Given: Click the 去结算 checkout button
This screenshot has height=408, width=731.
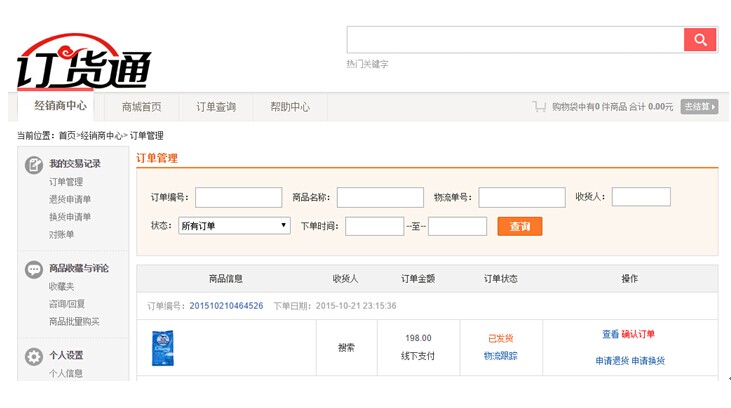Looking at the screenshot, I should pyautogui.click(x=699, y=107).
